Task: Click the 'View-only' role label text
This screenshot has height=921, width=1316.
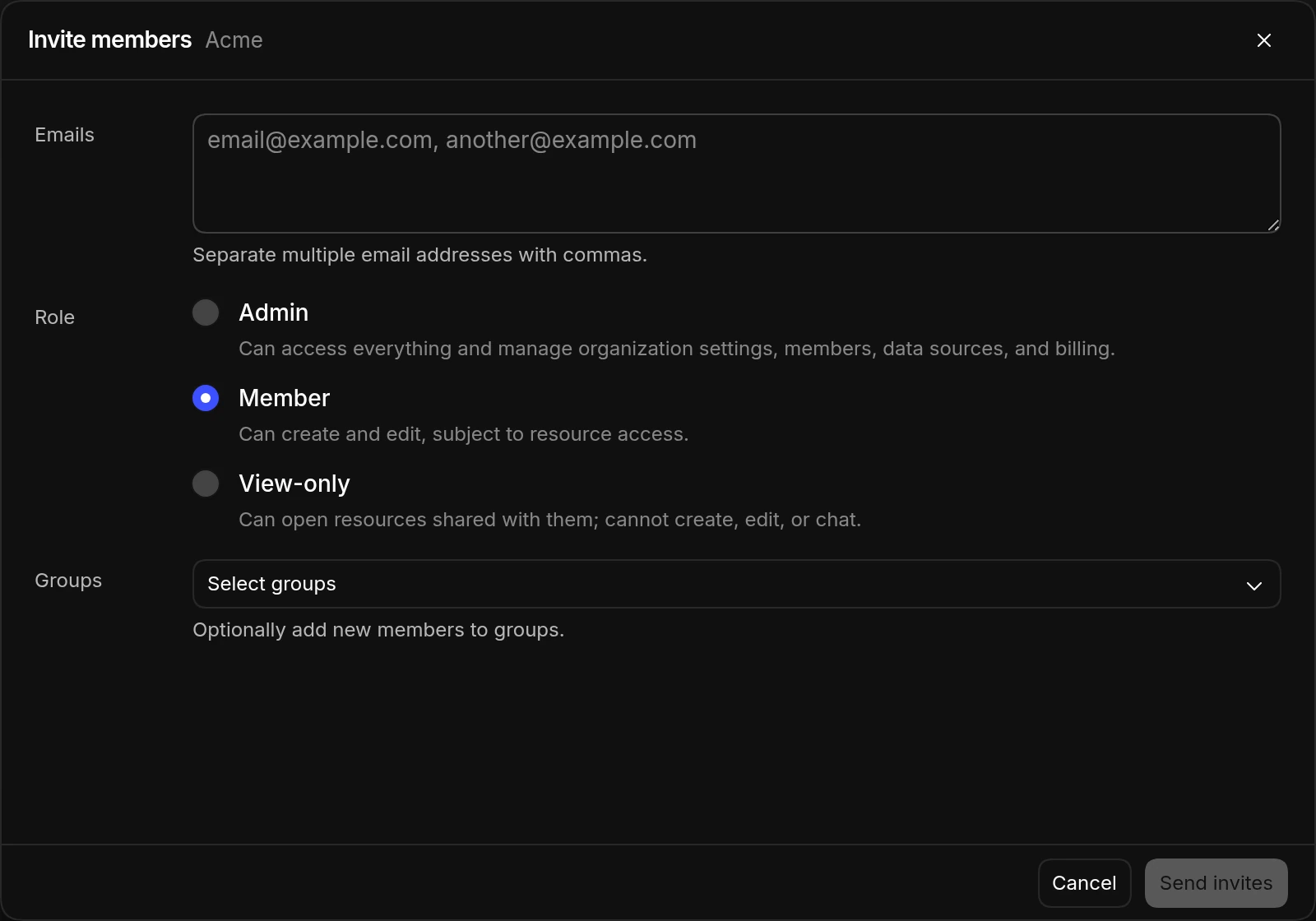Action: click(294, 484)
